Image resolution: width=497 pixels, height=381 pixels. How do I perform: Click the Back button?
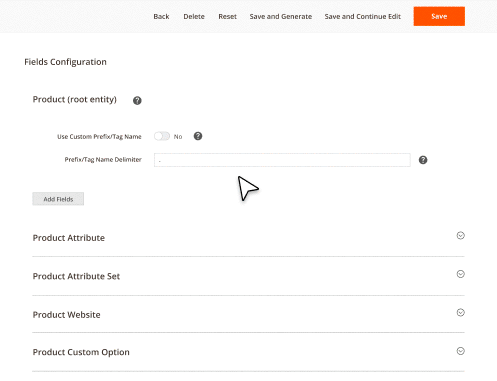tap(161, 16)
